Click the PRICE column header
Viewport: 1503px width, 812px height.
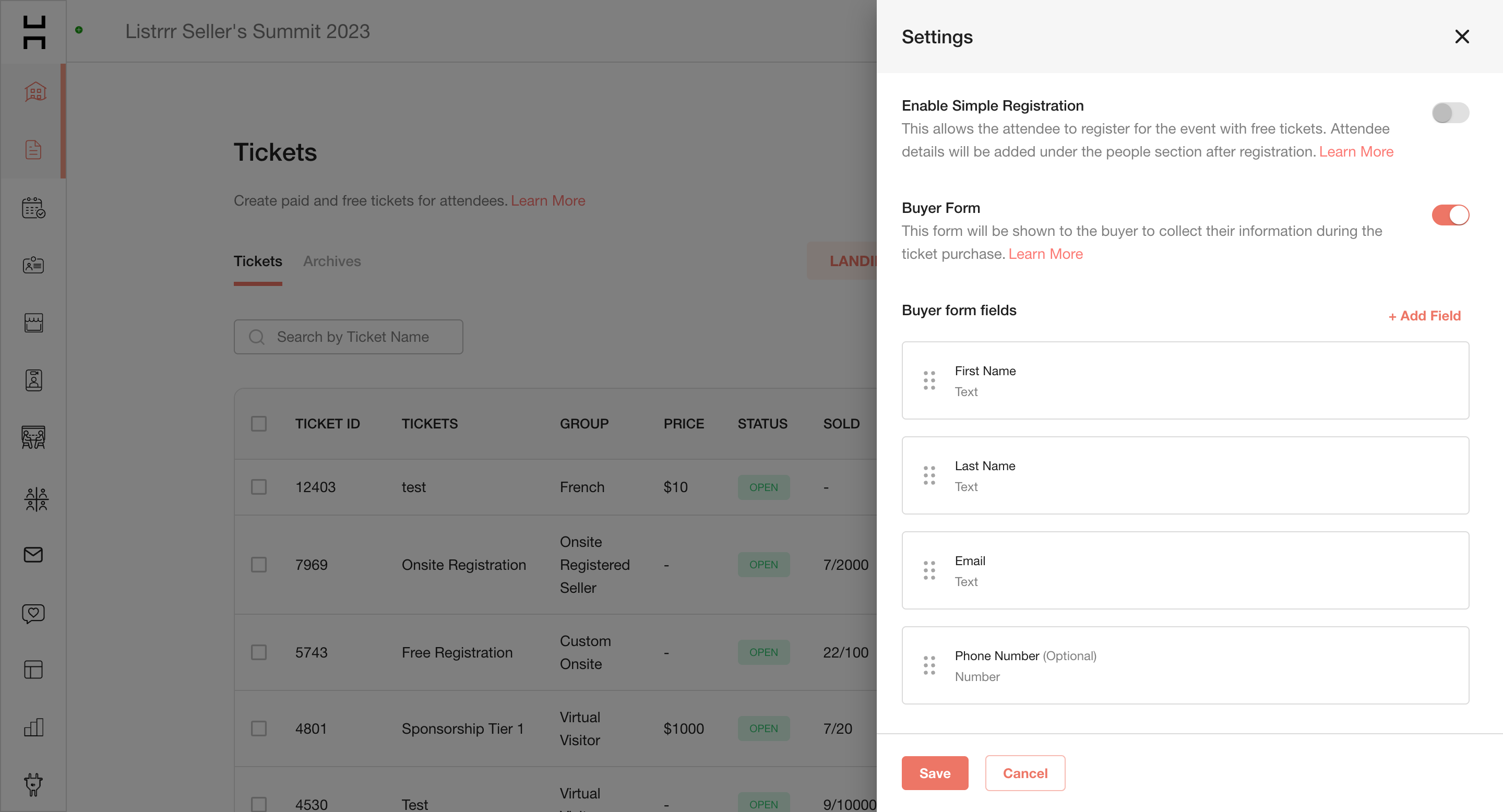pyautogui.click(x=683, y=424)
